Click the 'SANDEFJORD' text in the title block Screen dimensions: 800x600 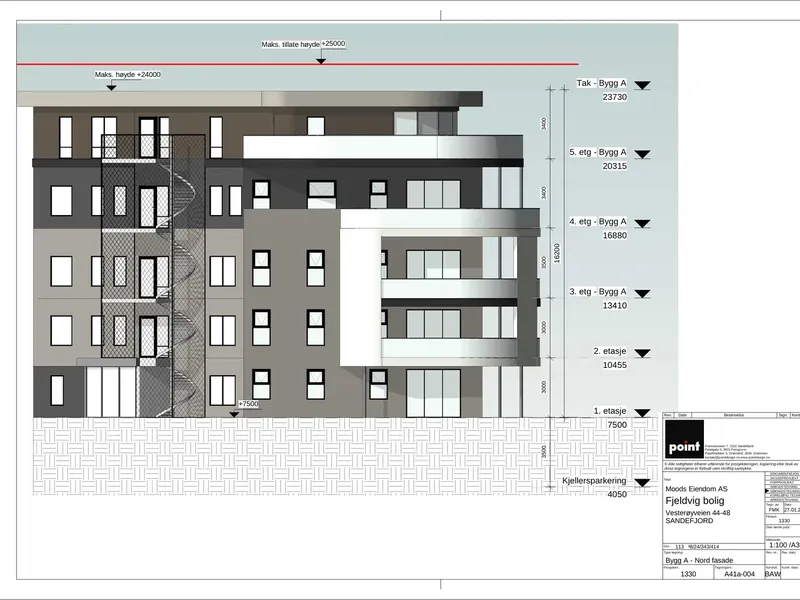689,521
